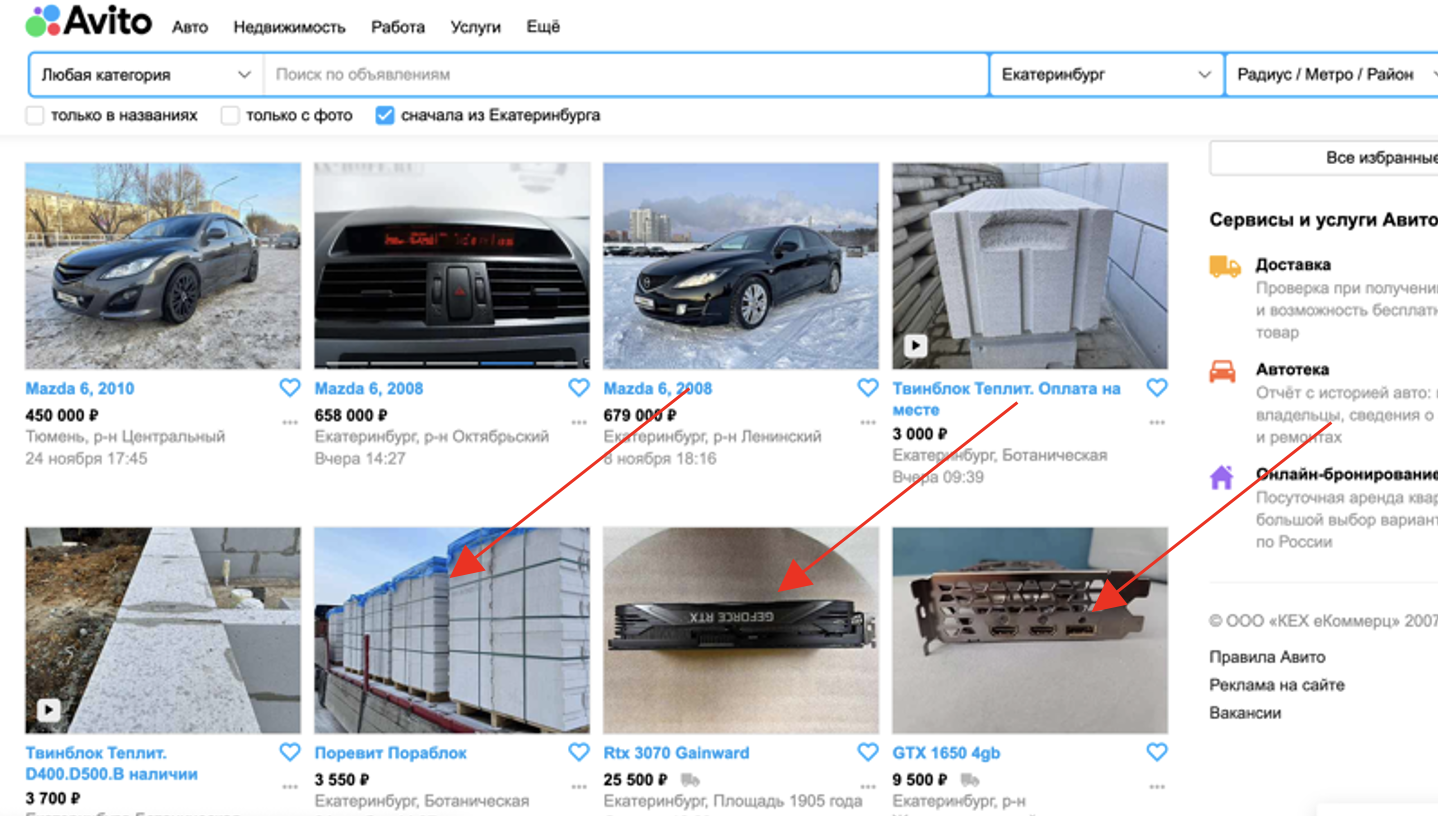The height and width of the screenshot is (816, 1438).
Task: Open more options for the 3 000 ₽ Твинблок
Action: click(1157, 423)
